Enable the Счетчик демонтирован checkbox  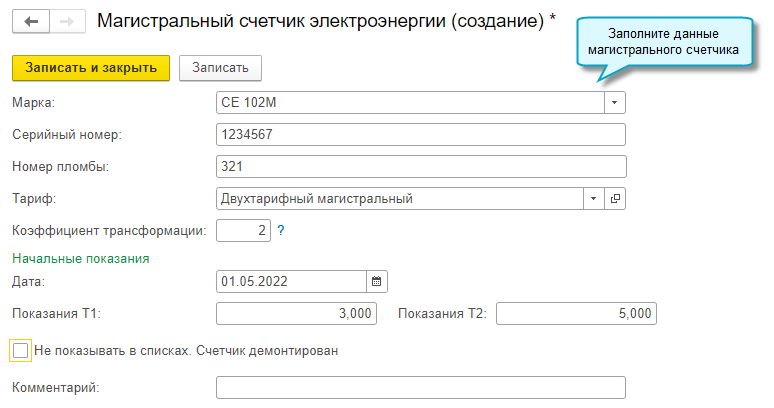click(20, 351)
